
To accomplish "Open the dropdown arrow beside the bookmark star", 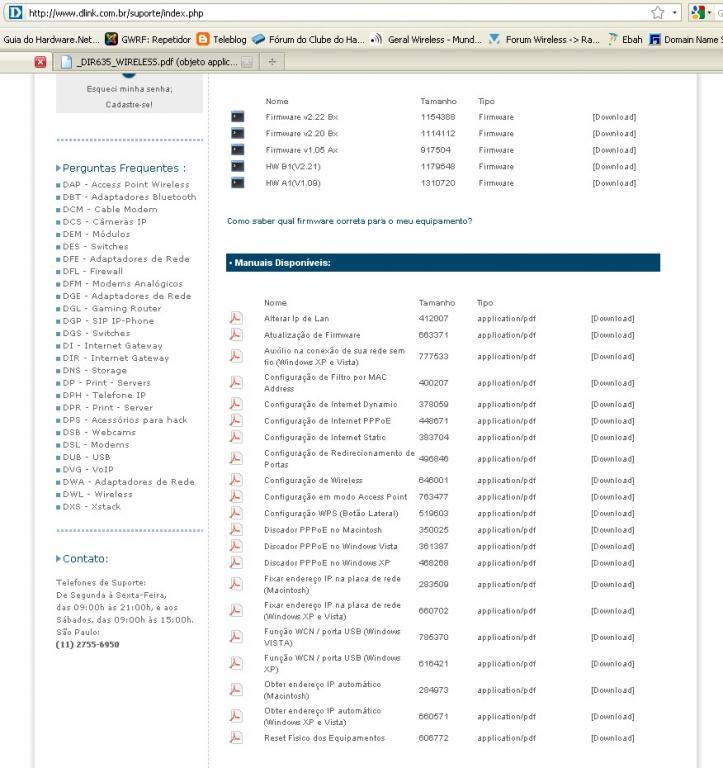I will tap(675, 13).
